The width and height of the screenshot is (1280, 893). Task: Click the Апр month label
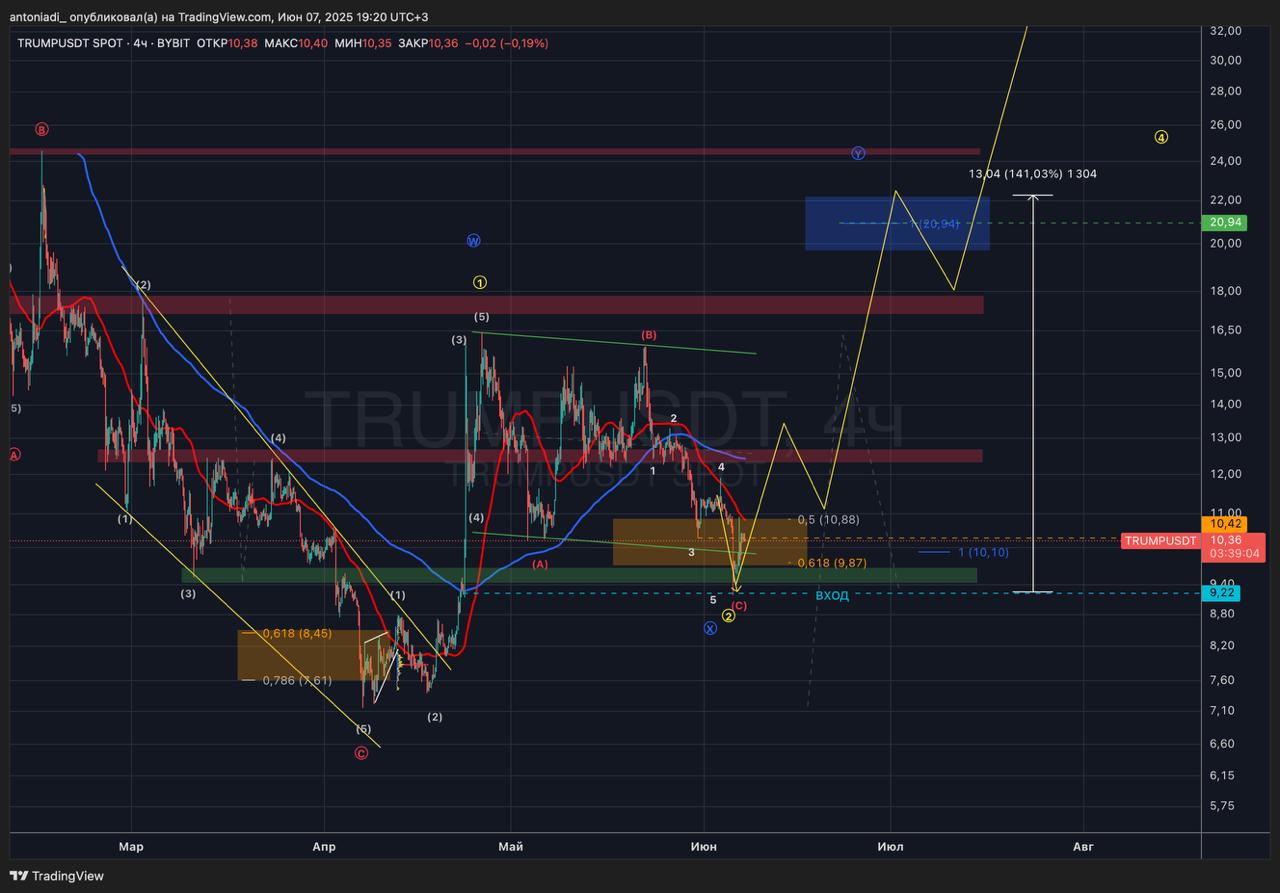(x=324, y=847)
